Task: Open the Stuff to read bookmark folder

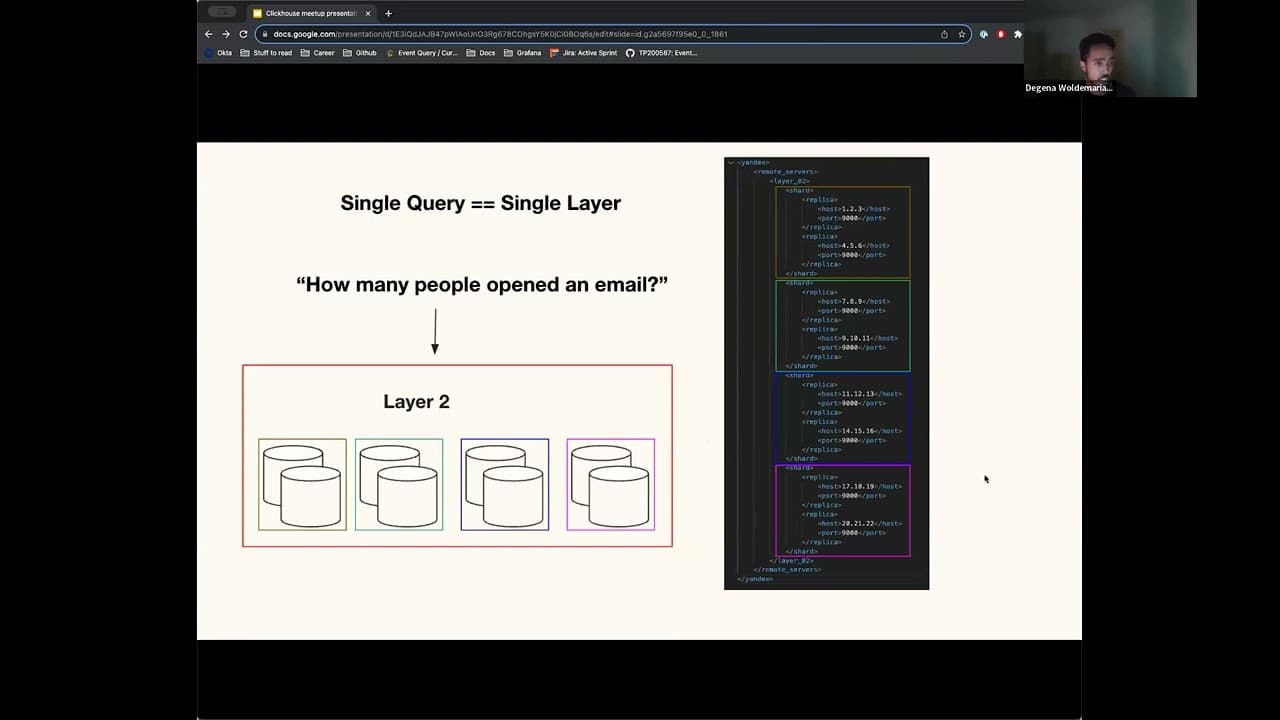Action: click(x=266, y=53)
